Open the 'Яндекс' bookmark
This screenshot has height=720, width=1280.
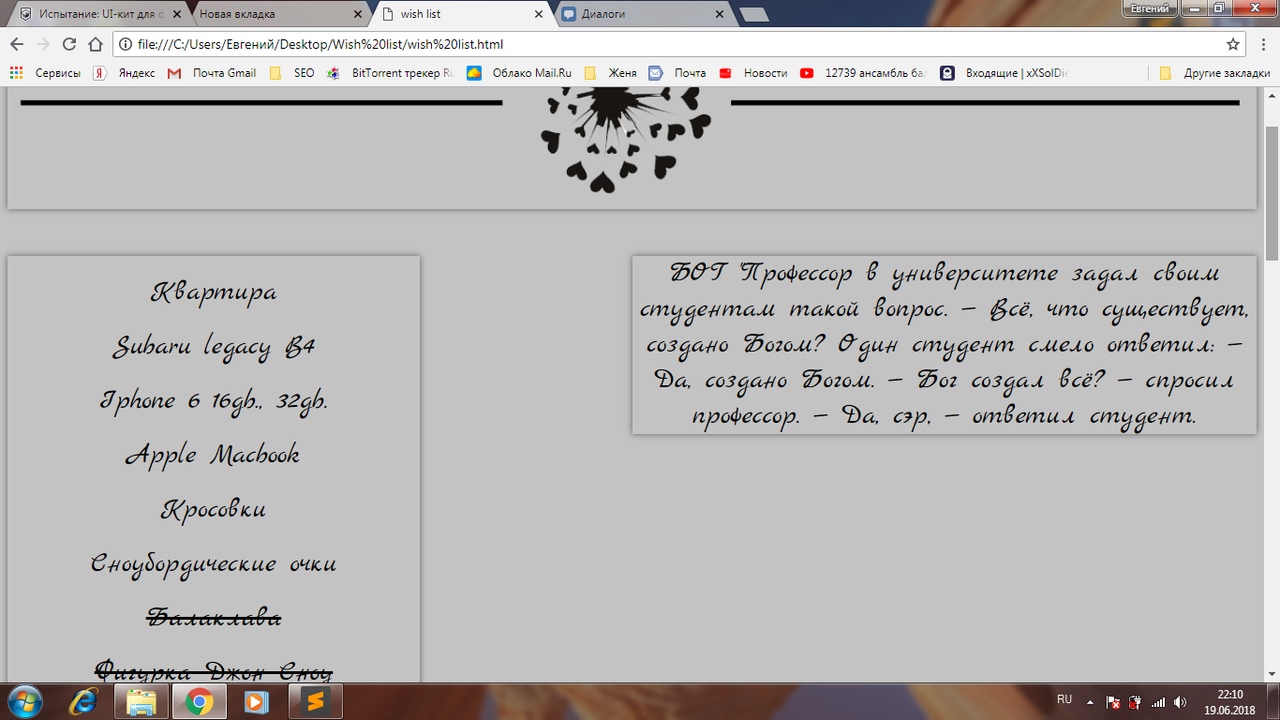[x=125, y=73]
